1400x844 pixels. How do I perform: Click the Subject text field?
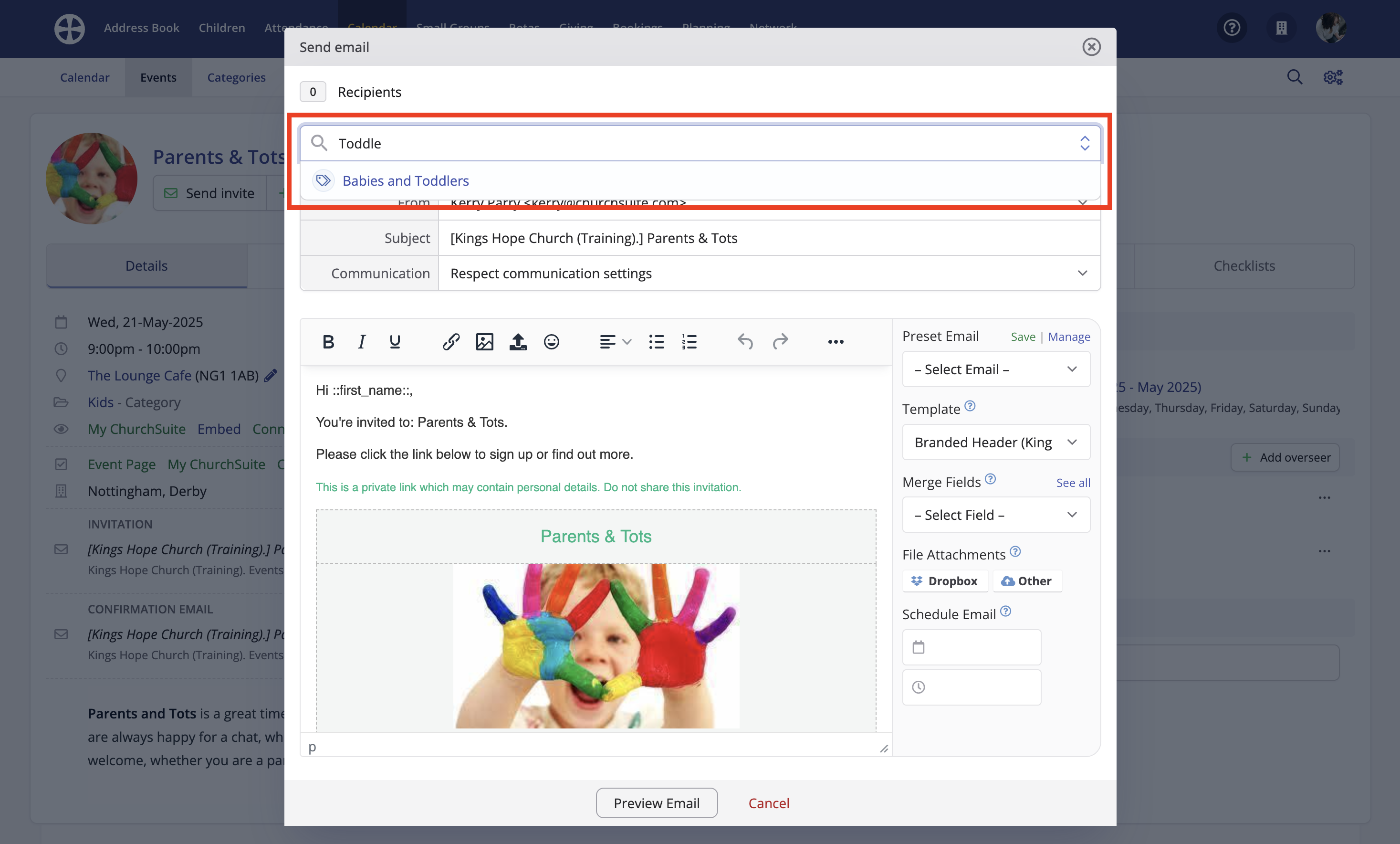pos(769,238)
